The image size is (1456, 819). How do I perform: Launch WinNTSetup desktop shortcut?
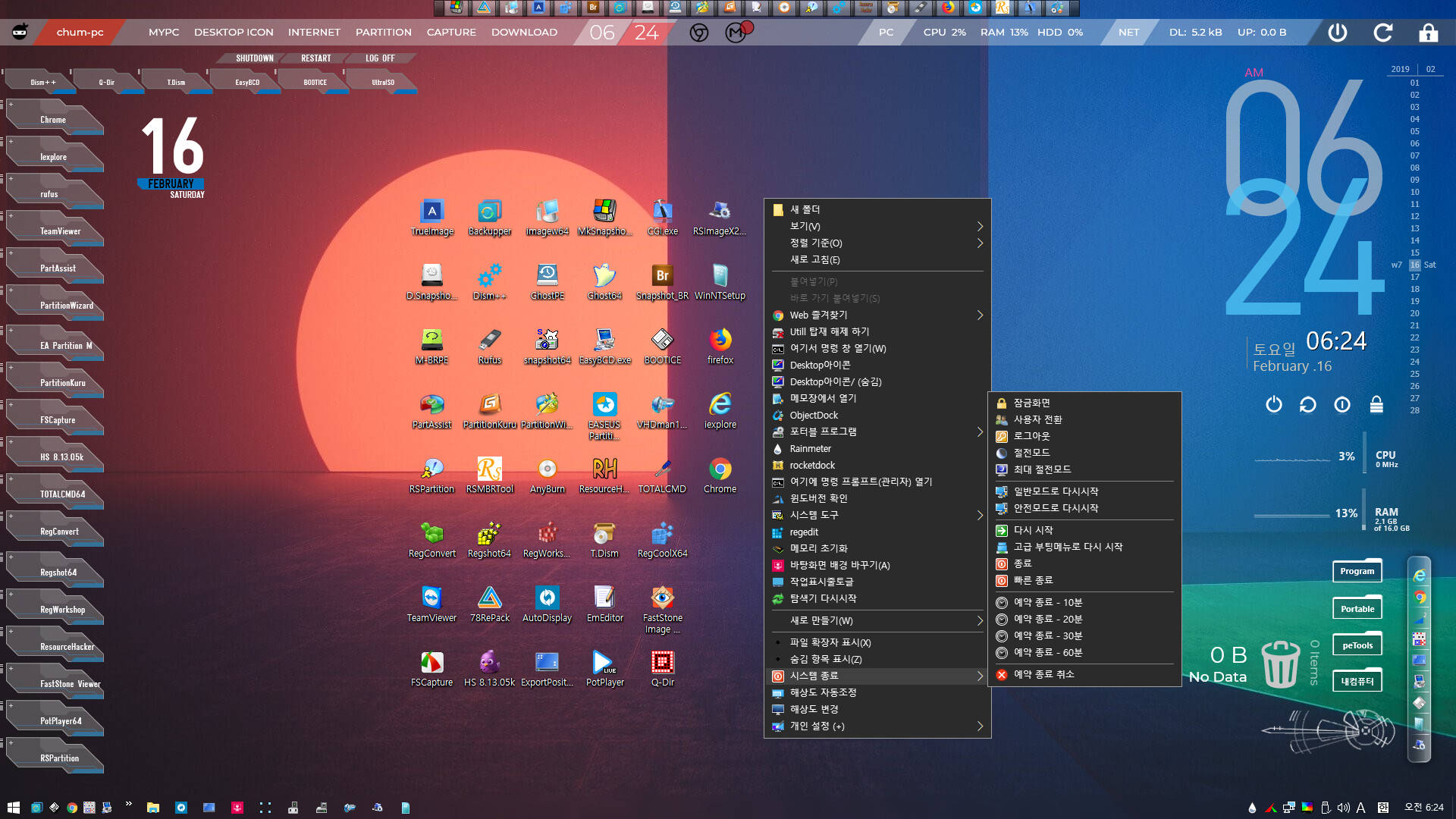[x=720, y=282]
